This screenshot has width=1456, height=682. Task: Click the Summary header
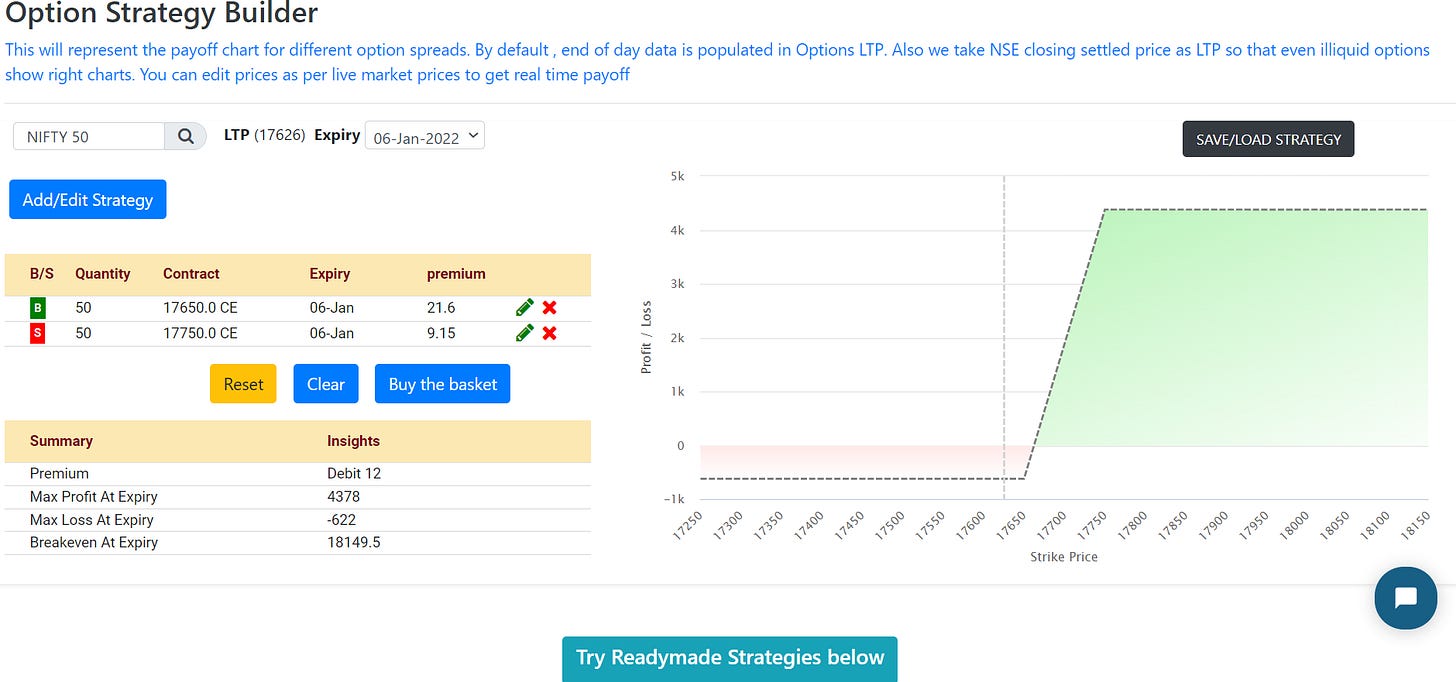point(61,441)
